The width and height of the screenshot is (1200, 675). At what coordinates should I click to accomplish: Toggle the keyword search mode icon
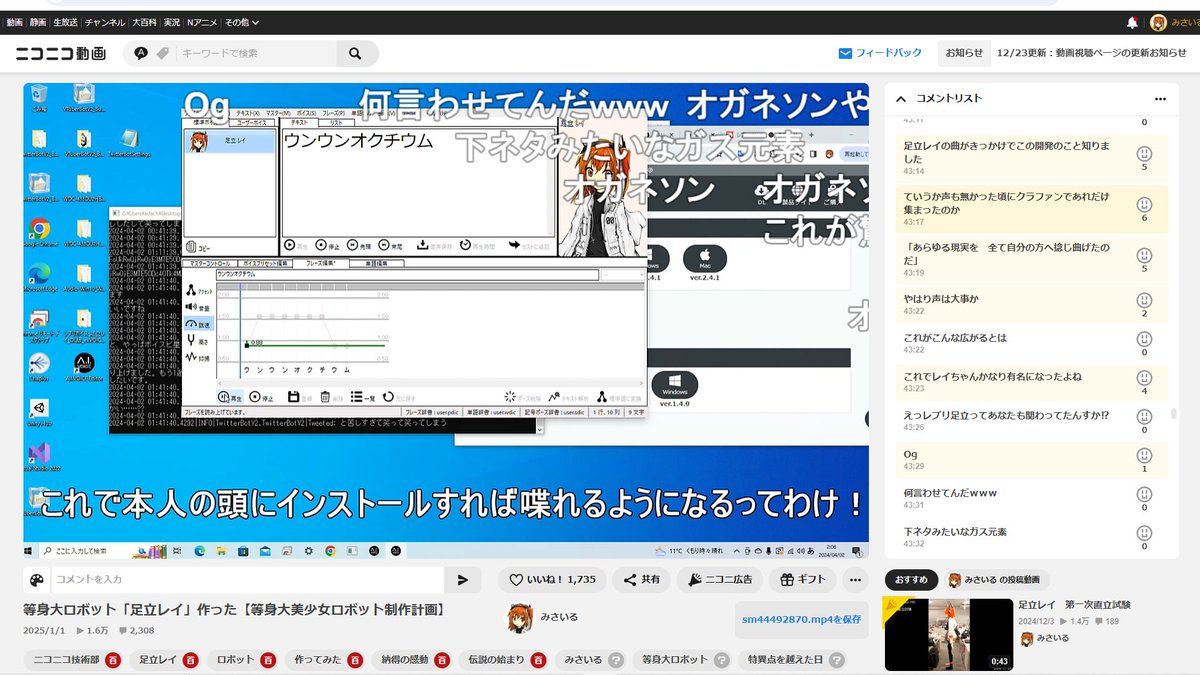(x=141, y=53)
